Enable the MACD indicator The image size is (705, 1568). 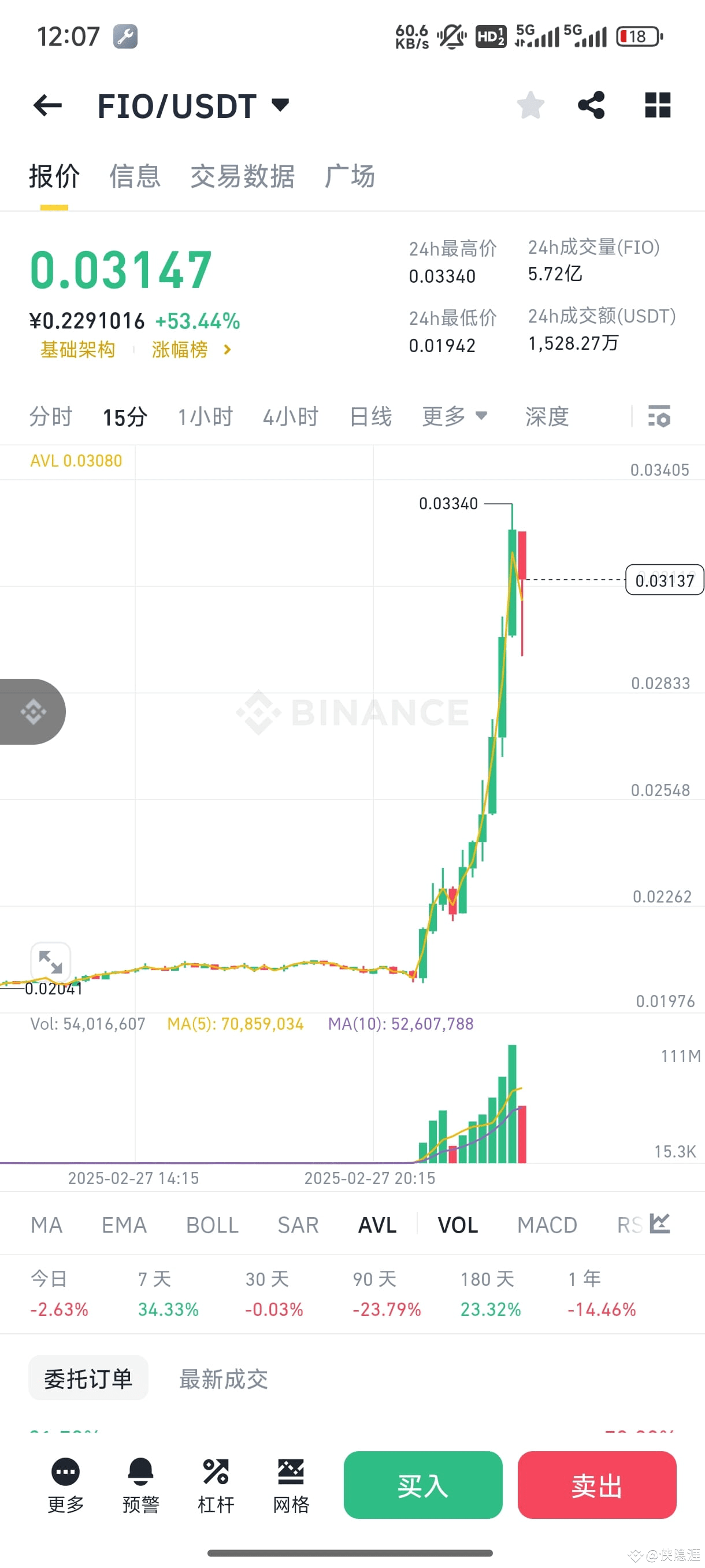546,1225
